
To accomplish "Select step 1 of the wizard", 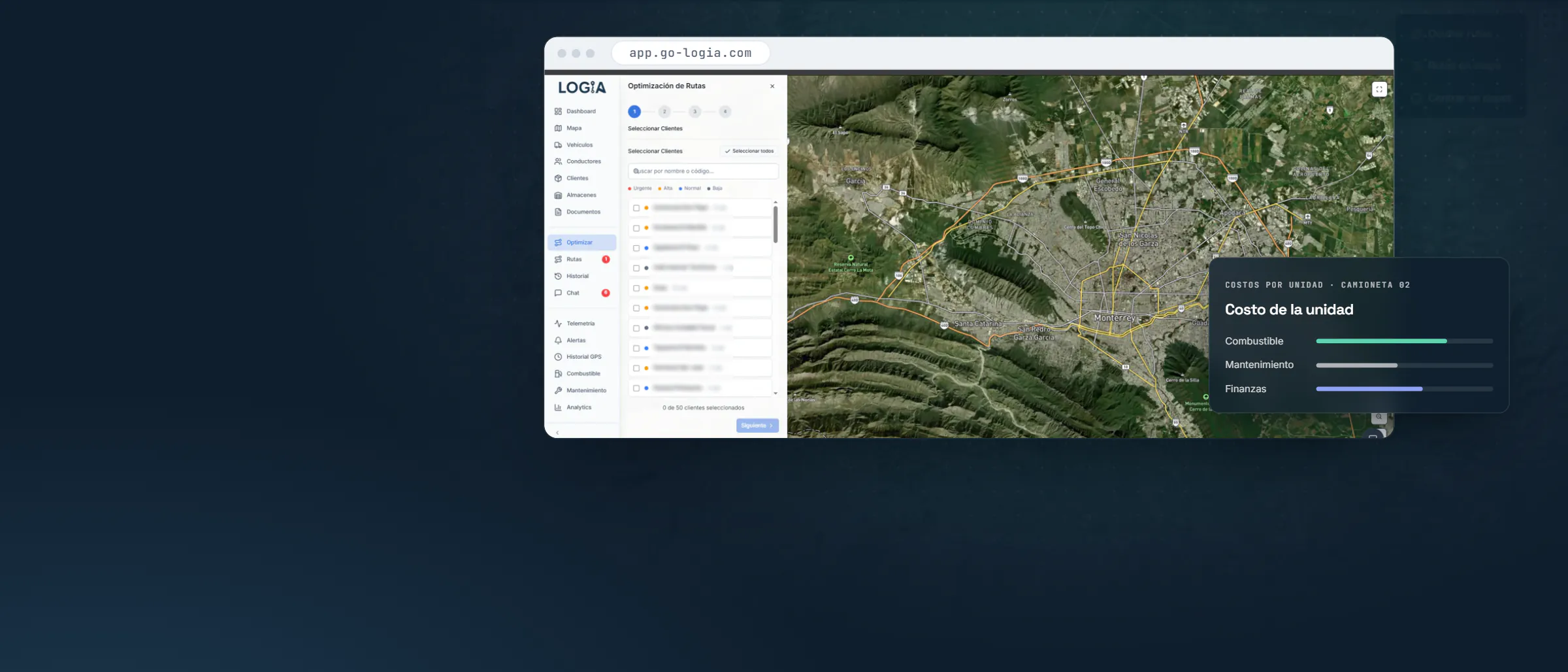I will (634, 112).
